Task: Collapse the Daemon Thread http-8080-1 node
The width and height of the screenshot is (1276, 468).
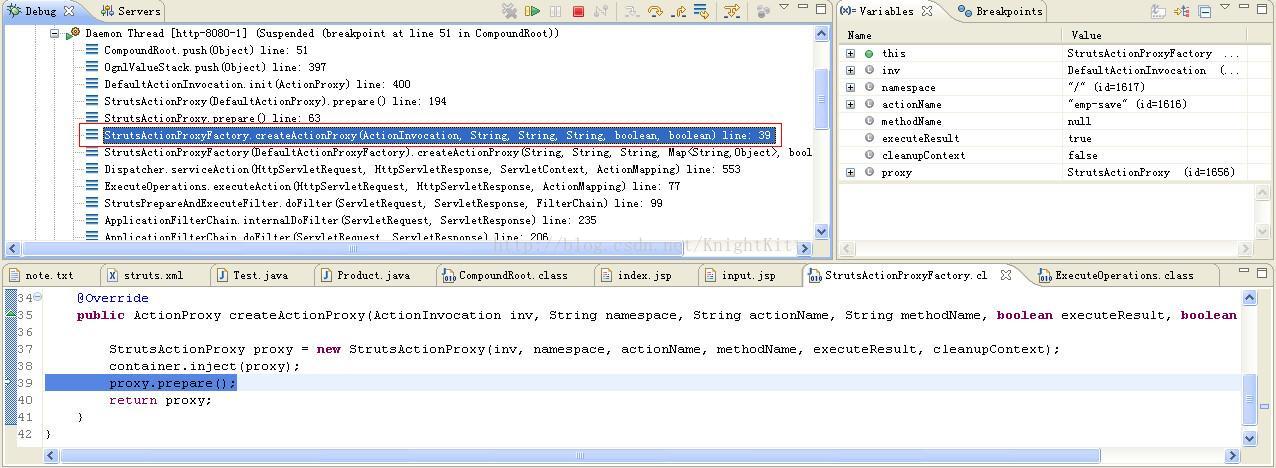Action: [x=55, y=33]
